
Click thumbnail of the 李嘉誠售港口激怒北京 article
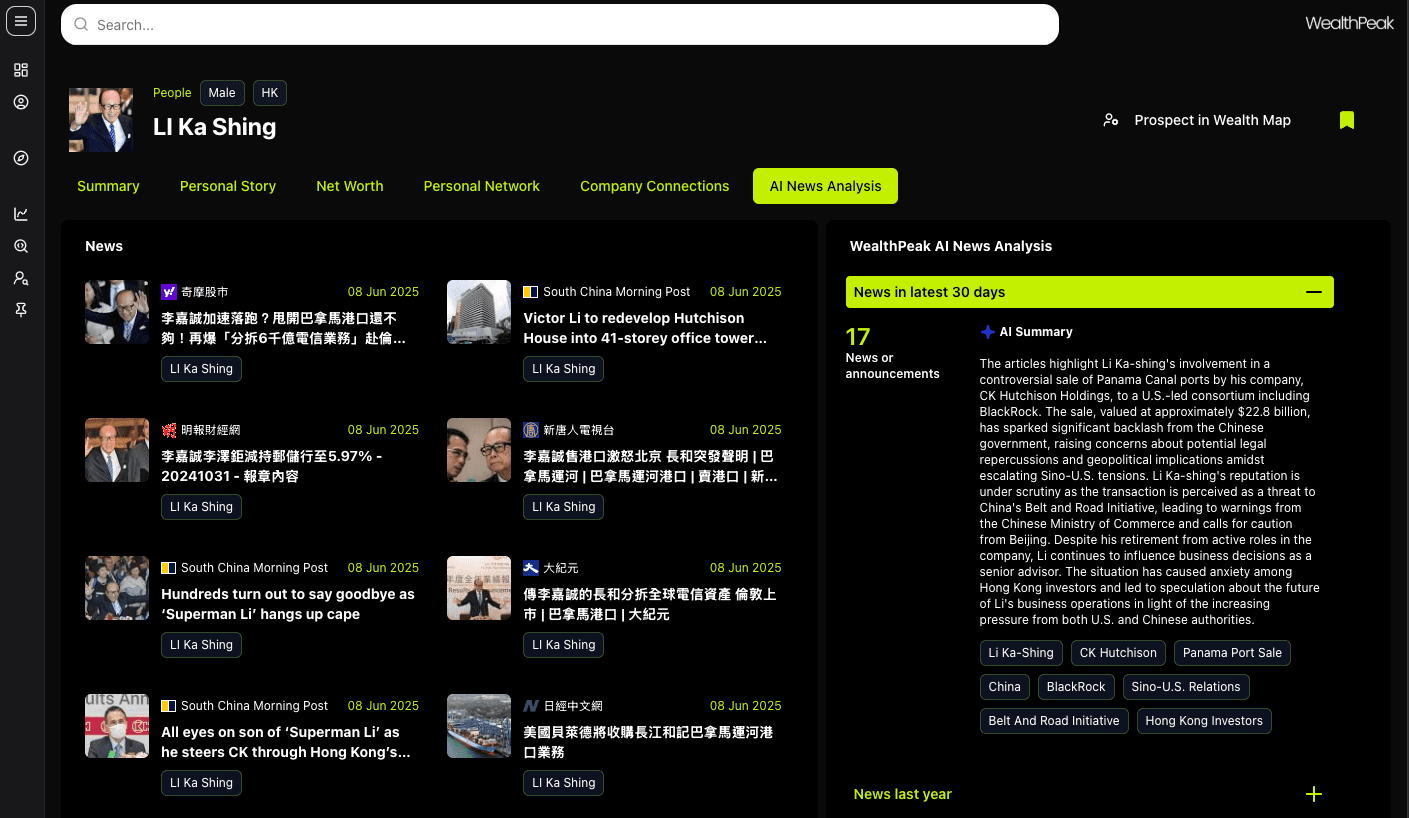click(x=479, y=450)
